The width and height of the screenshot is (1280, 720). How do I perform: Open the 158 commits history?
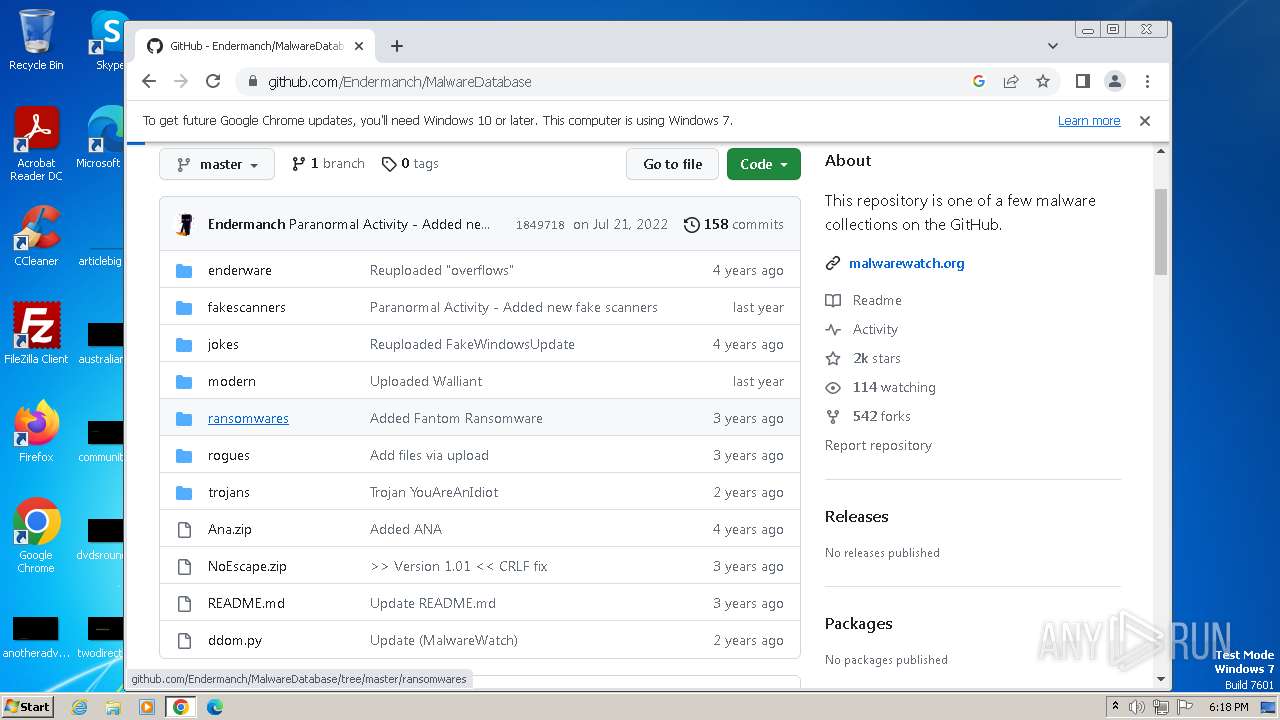734,225
